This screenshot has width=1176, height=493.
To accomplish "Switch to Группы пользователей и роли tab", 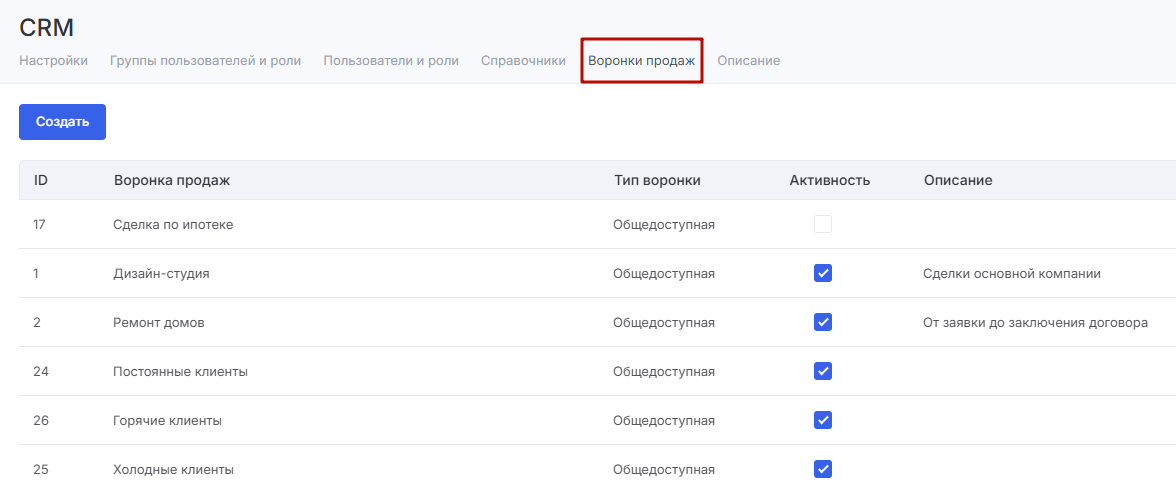I will [x=205, y=61].
